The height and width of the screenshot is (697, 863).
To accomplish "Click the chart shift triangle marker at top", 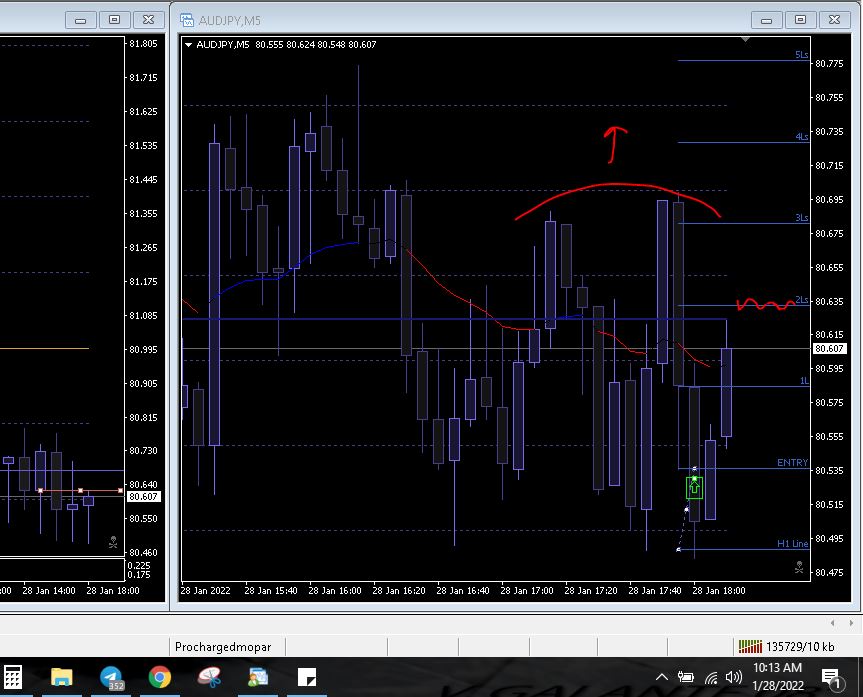I will click(x=745, y=40).
